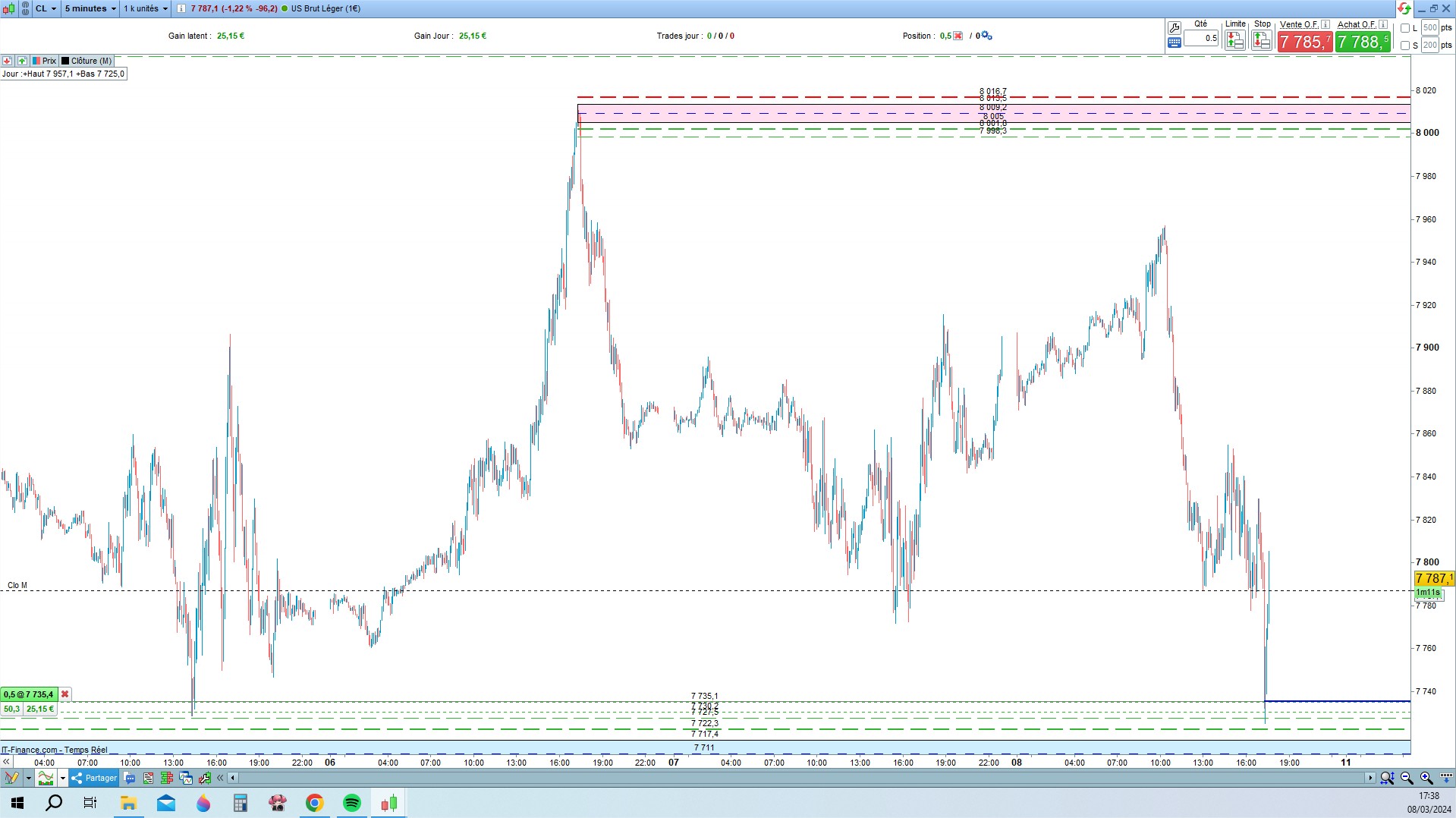Screen dimensions: 1456x818
Task: Click the Qté quantity input field
Action: 1201,38
